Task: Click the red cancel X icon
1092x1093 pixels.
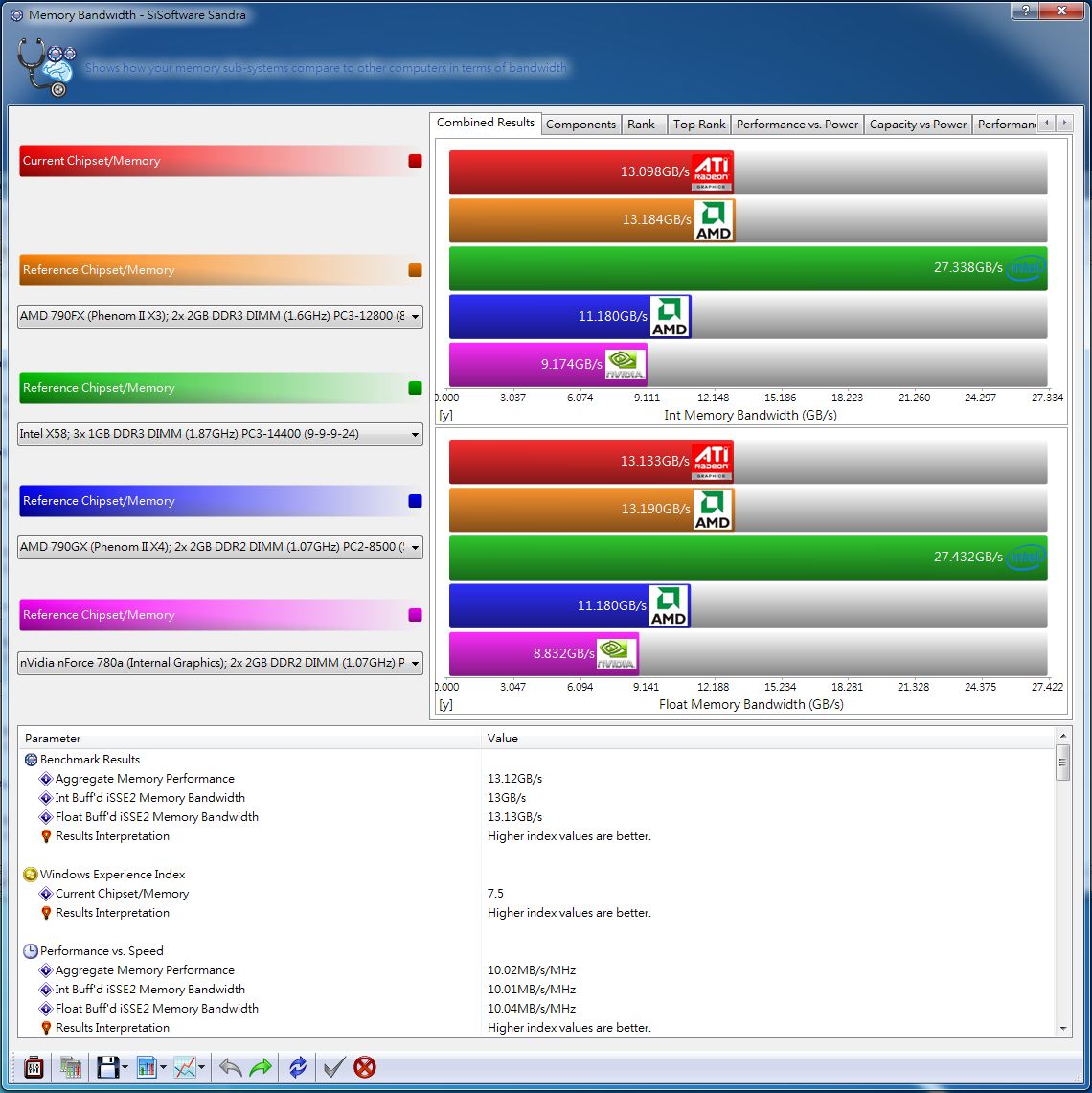Action: click(x=365, y=1066)
